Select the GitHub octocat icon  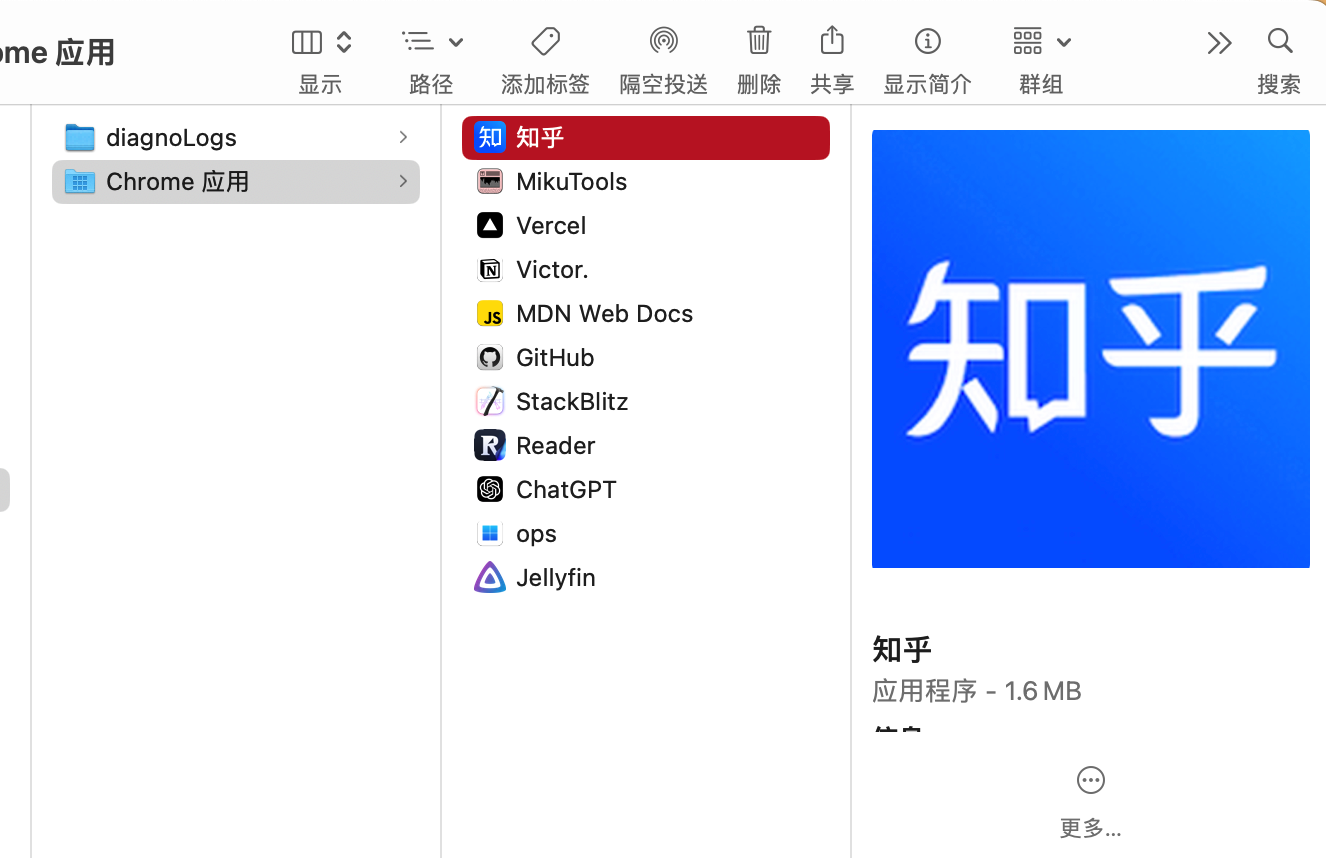coord(490,357)
